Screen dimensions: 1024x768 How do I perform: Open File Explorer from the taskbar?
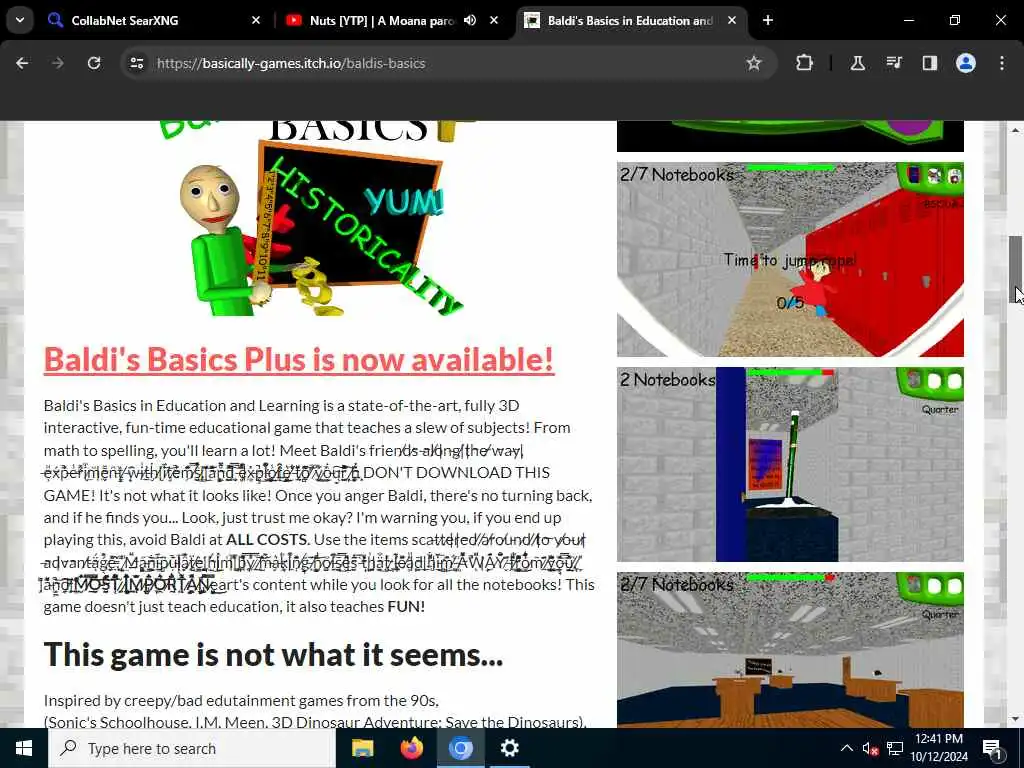(x=362, y=748)
